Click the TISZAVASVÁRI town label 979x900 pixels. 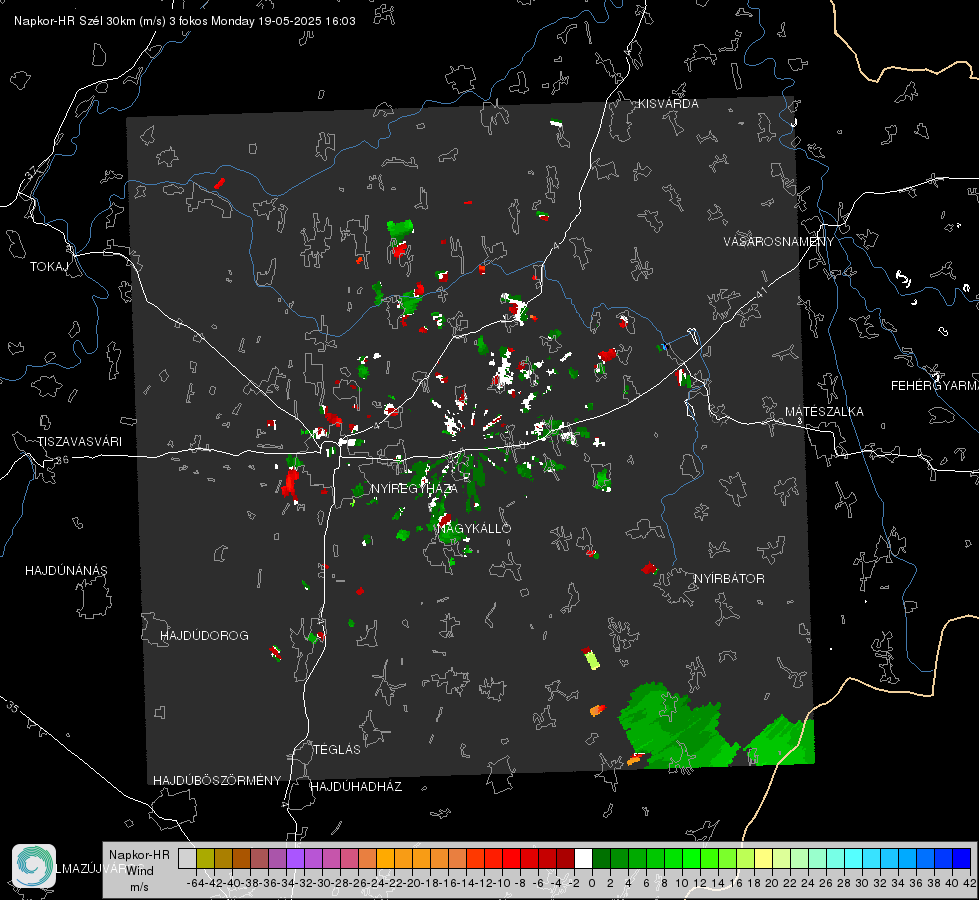coord(79,442)
